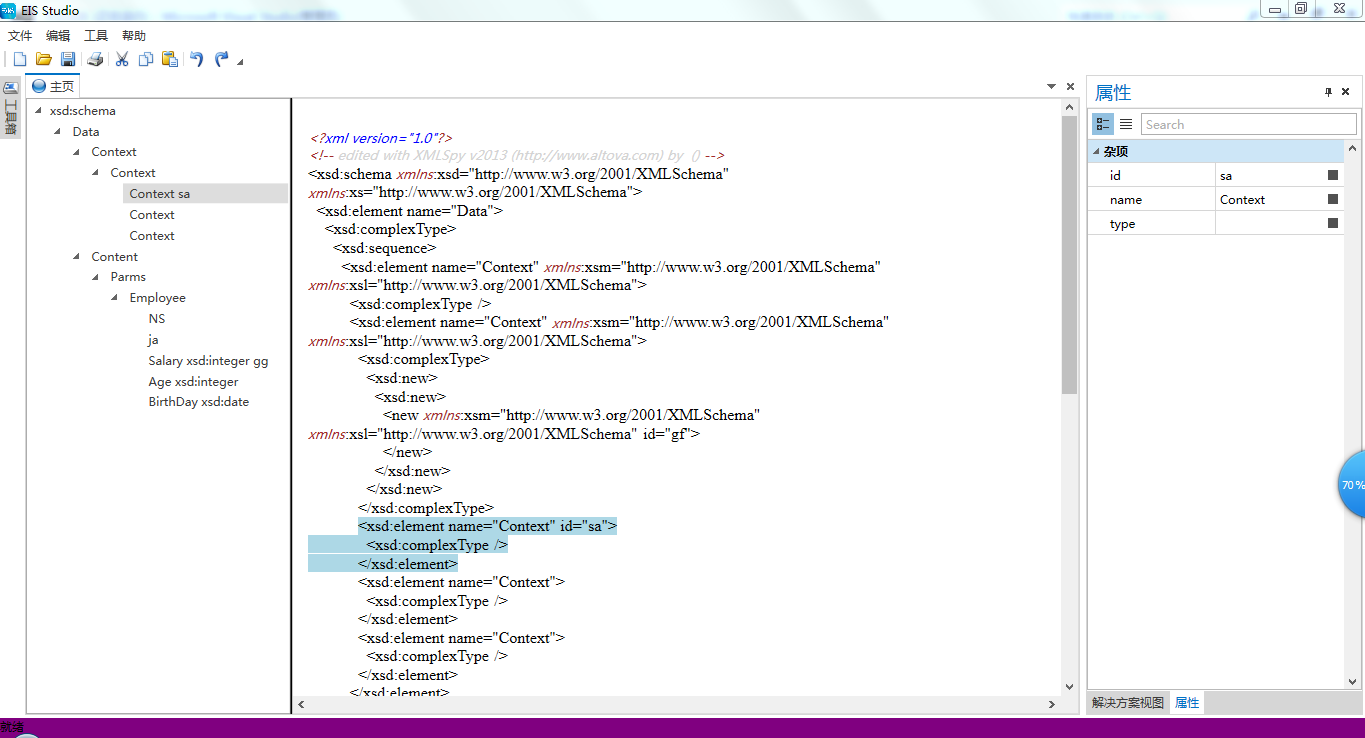This screenshot has height=738, width=1365.
Task: Collapse the first Context node under Data
Action: click(x=78, y=152)
